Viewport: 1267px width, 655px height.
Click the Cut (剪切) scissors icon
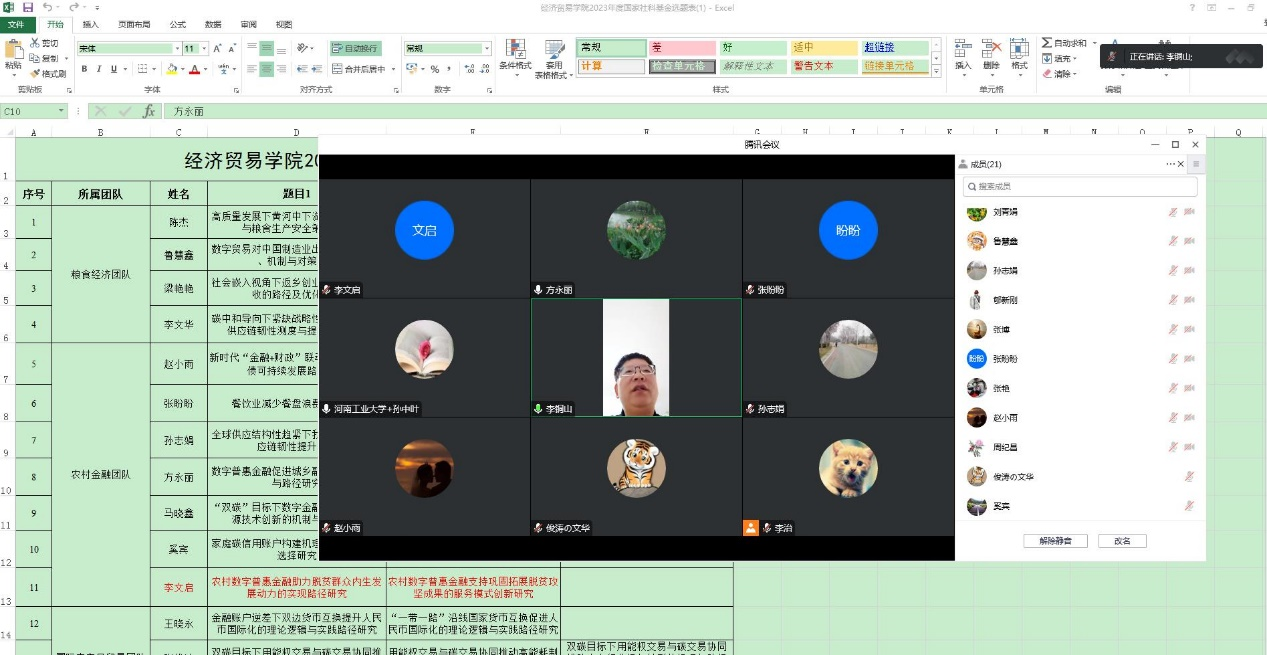point(35,43)
